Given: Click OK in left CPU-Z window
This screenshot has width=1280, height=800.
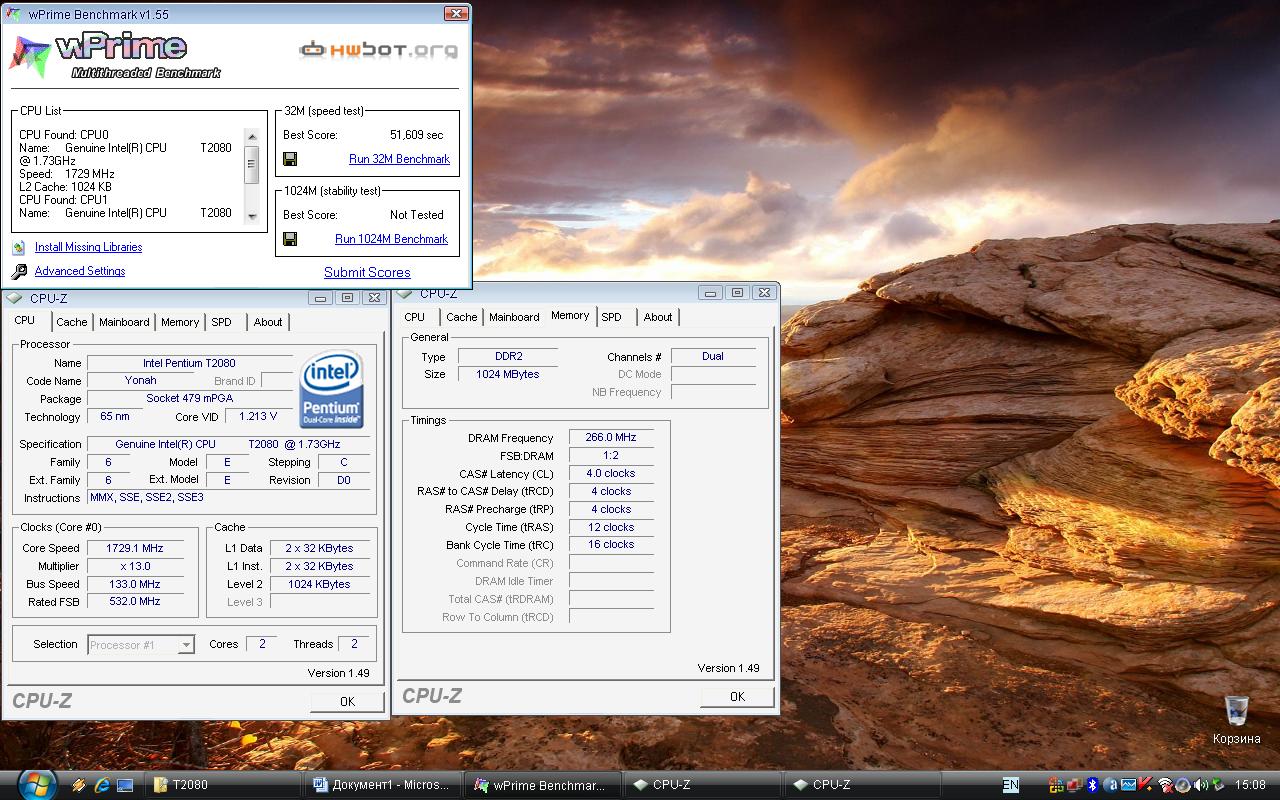Looking at the screenshot, I should click(x=347, y=701).
